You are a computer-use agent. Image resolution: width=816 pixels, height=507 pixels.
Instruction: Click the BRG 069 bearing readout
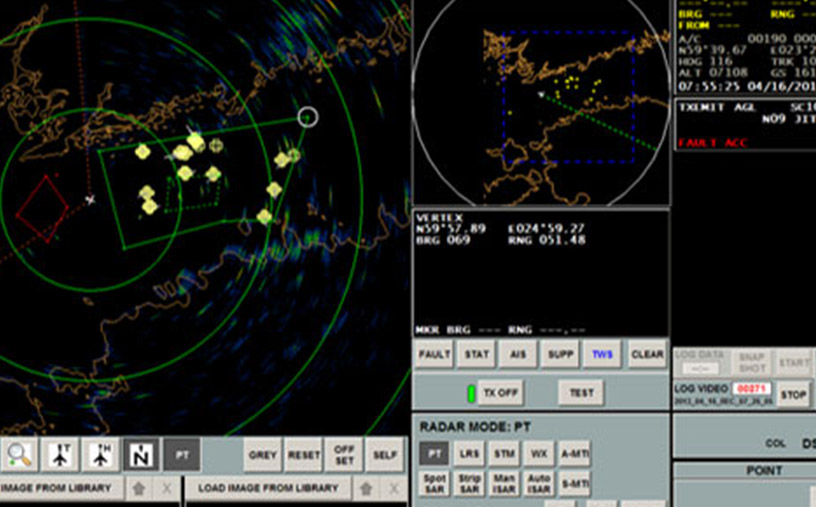click(443, 240)
